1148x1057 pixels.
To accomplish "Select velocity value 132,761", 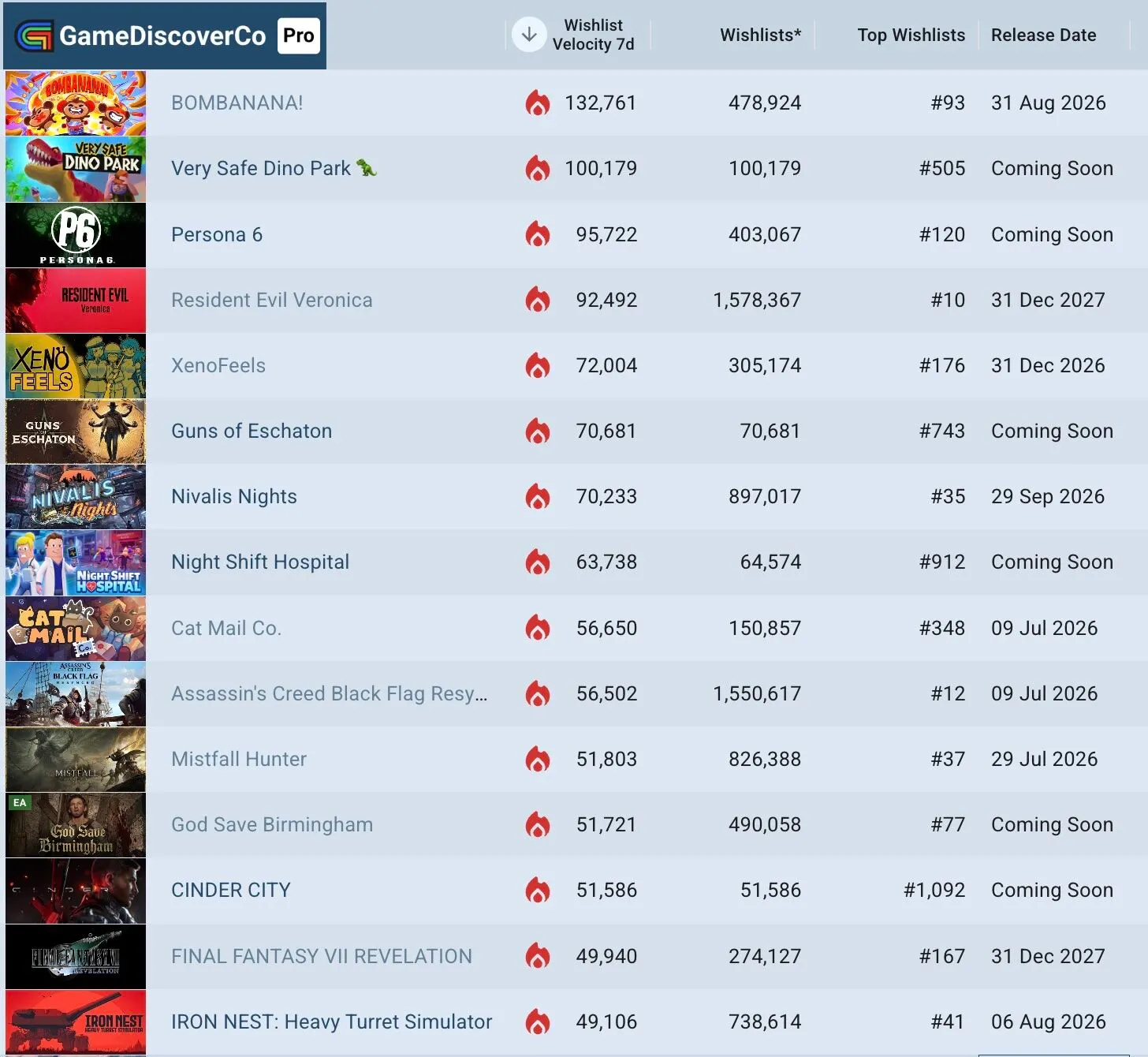I will [x=600, y=103].
